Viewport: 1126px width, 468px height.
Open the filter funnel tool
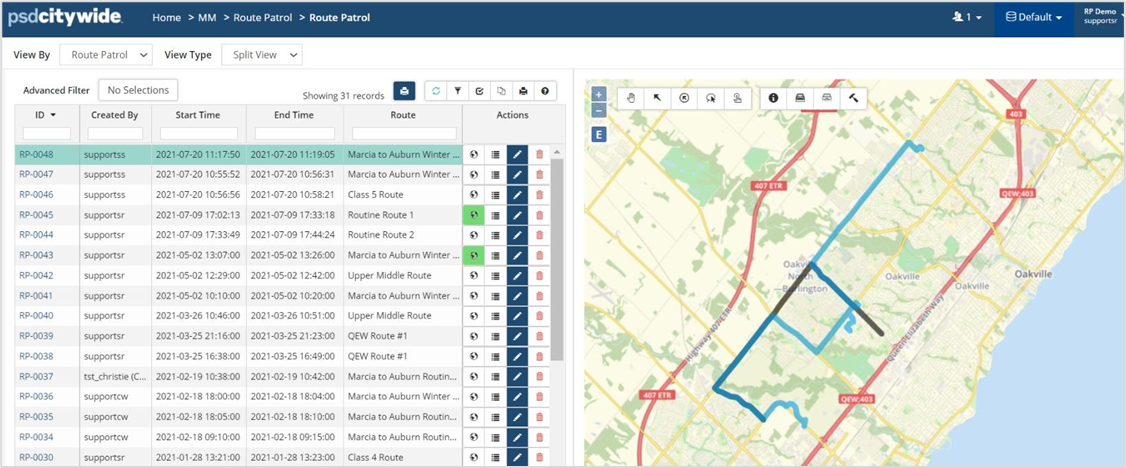pos(458,91)
